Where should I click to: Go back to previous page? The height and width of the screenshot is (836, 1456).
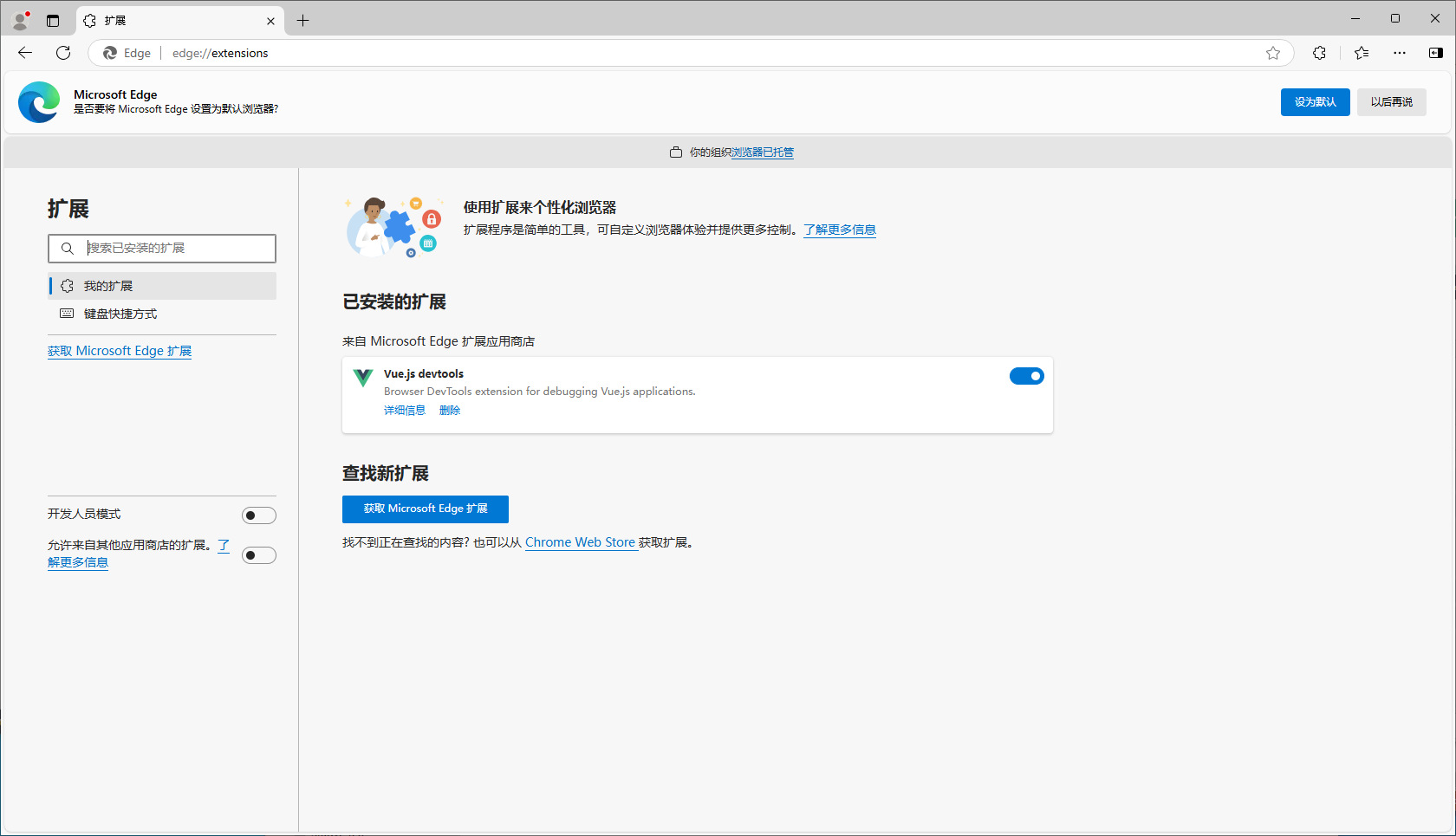click(x=25, y=53)
